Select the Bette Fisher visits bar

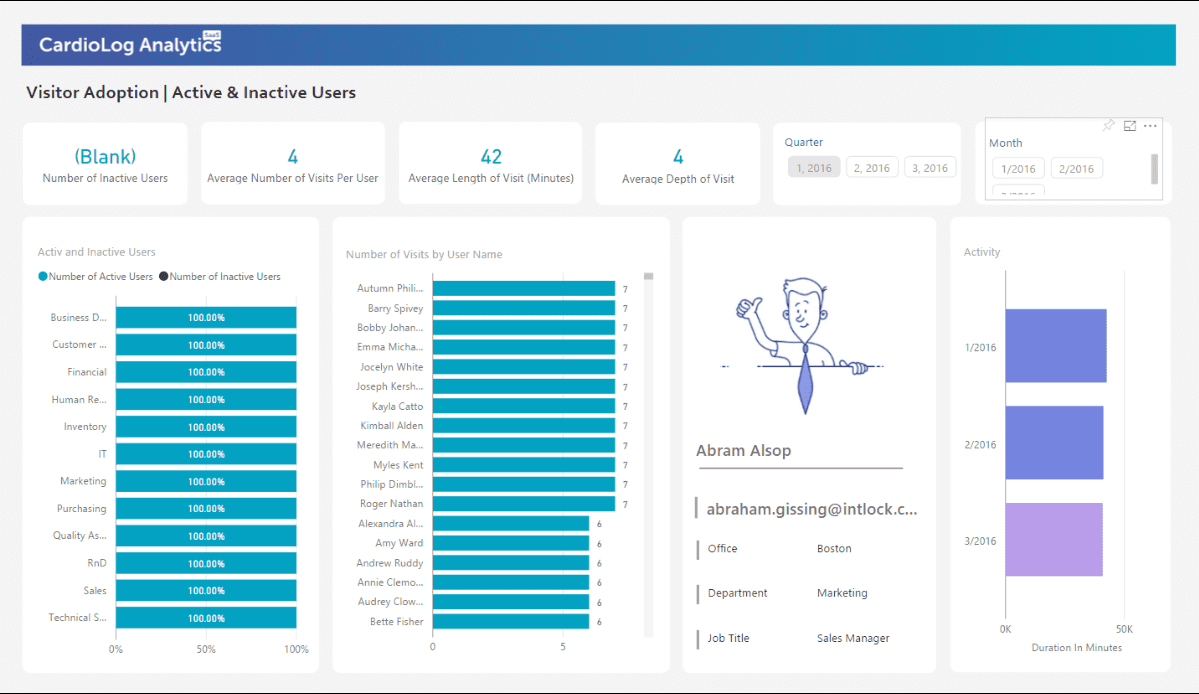tap(511, 621)
